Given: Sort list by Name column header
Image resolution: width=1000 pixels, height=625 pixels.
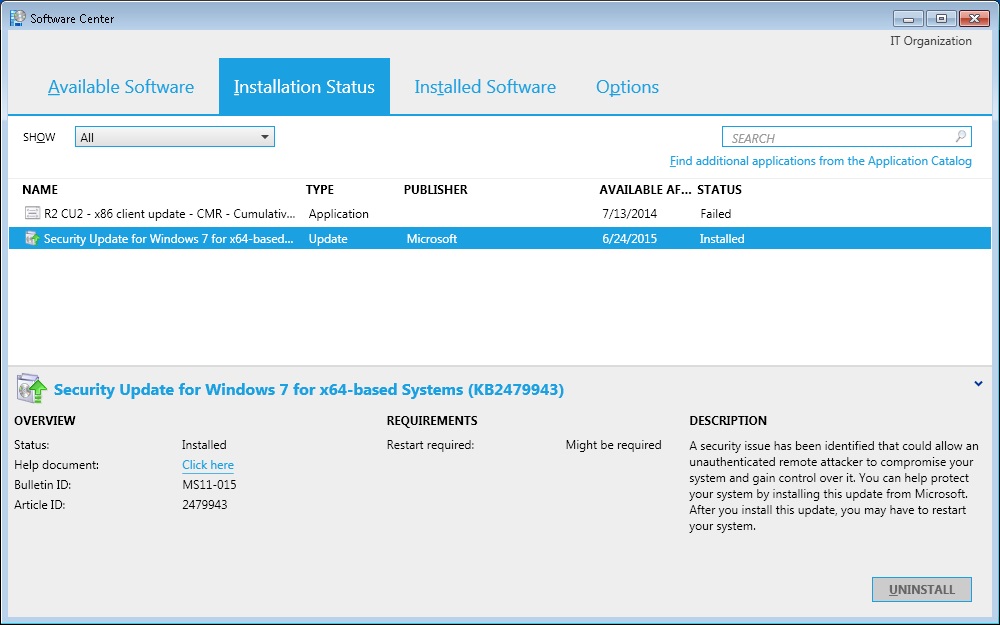Looking at the screenshot, I should (x=40, y=190).
